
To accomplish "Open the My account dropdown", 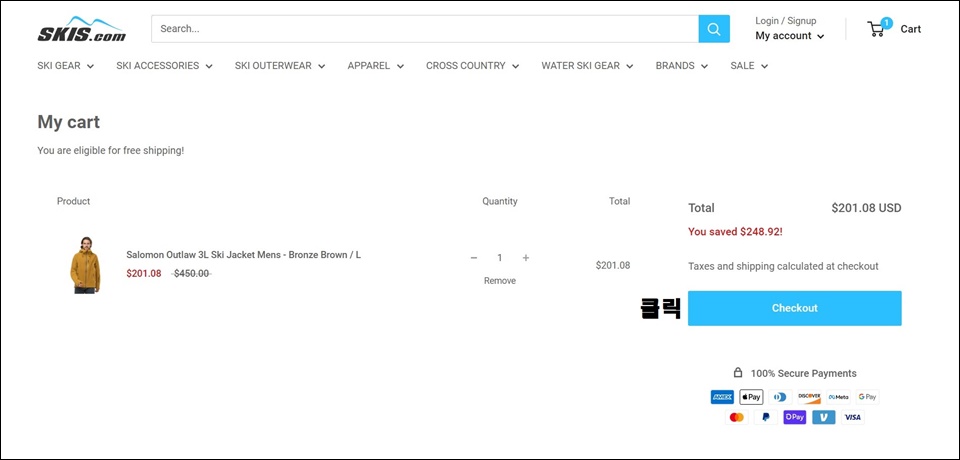I will (789, 36).
